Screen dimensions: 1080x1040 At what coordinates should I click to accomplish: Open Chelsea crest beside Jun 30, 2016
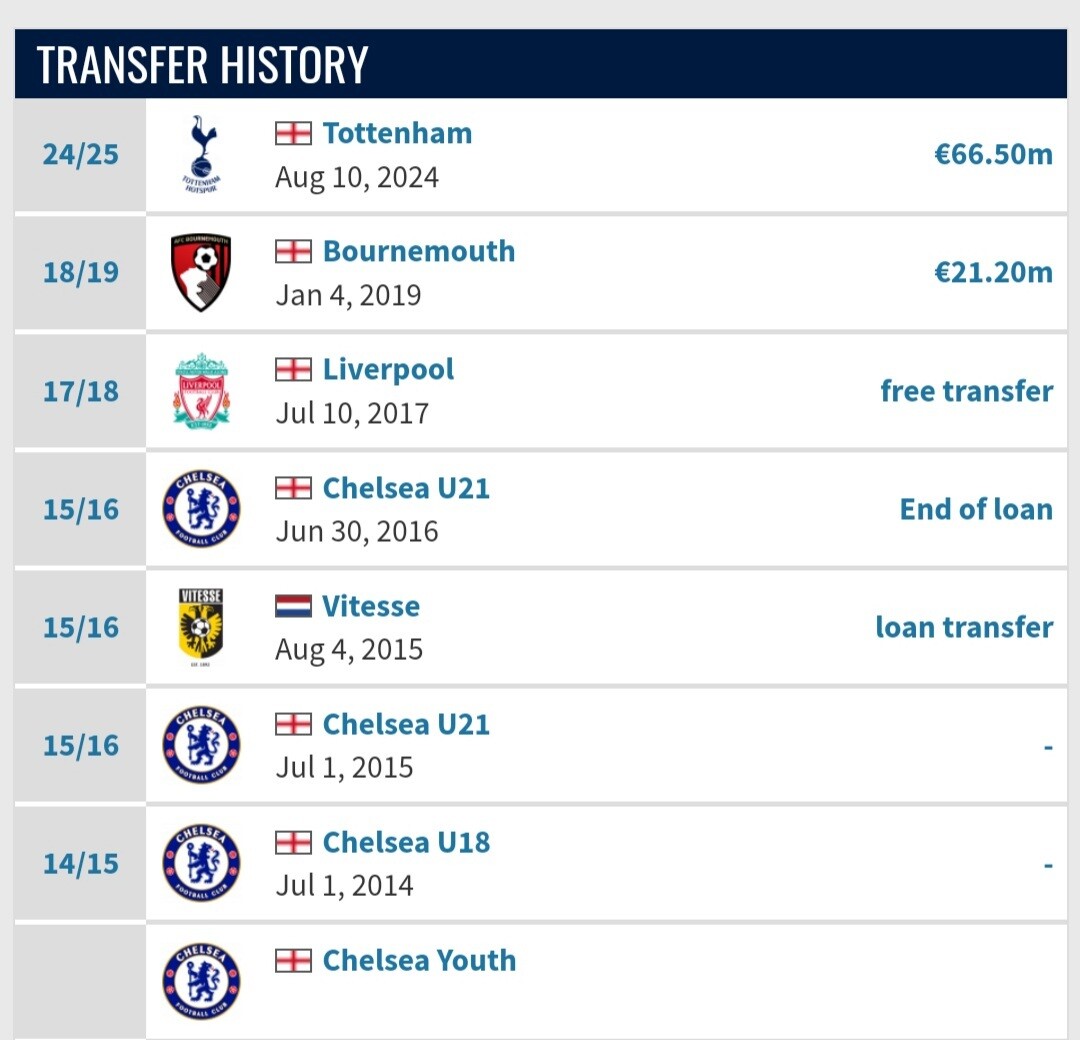tap(201, 509)
